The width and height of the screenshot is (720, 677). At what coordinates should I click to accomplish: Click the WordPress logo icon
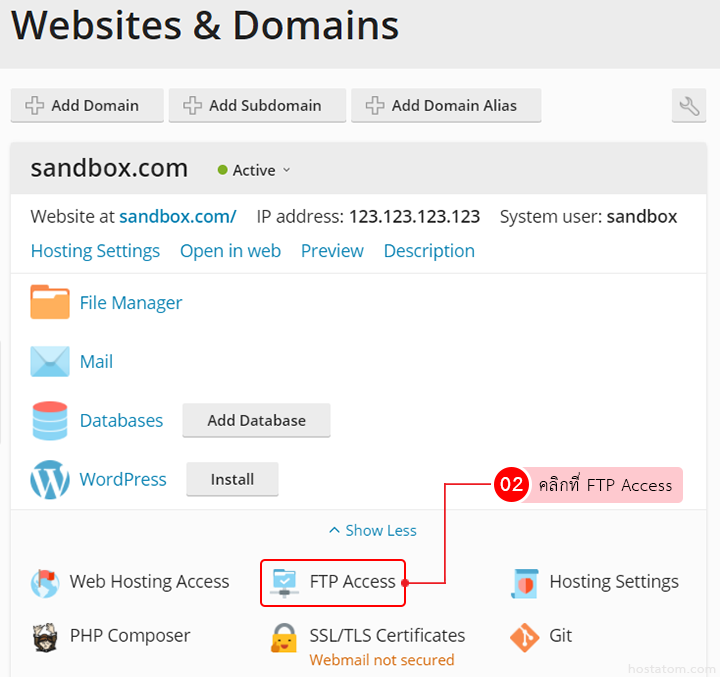50,480
